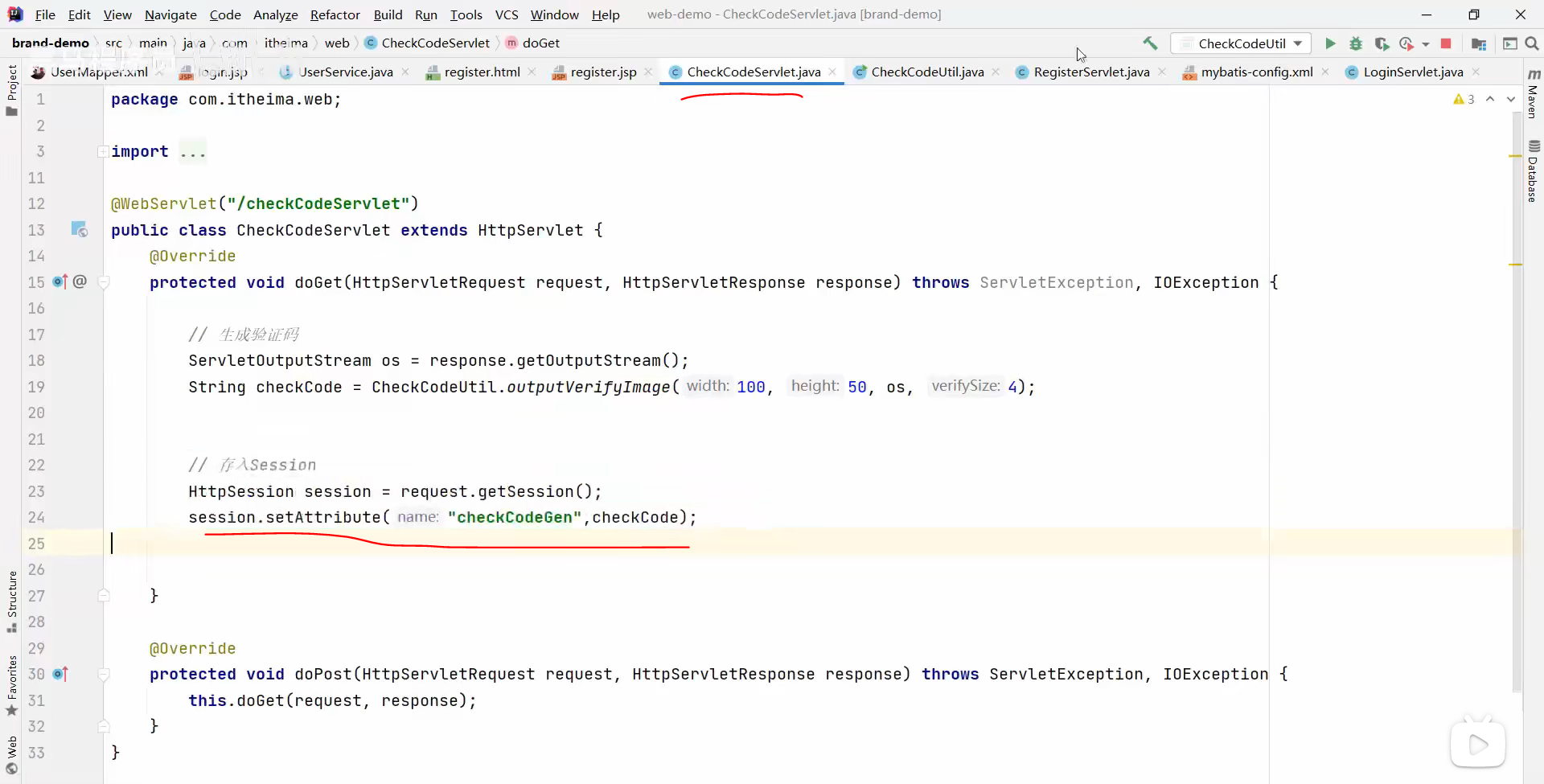Open the Maven tool window
This screenshot has height=784, width=1544.
(1533, 94)
